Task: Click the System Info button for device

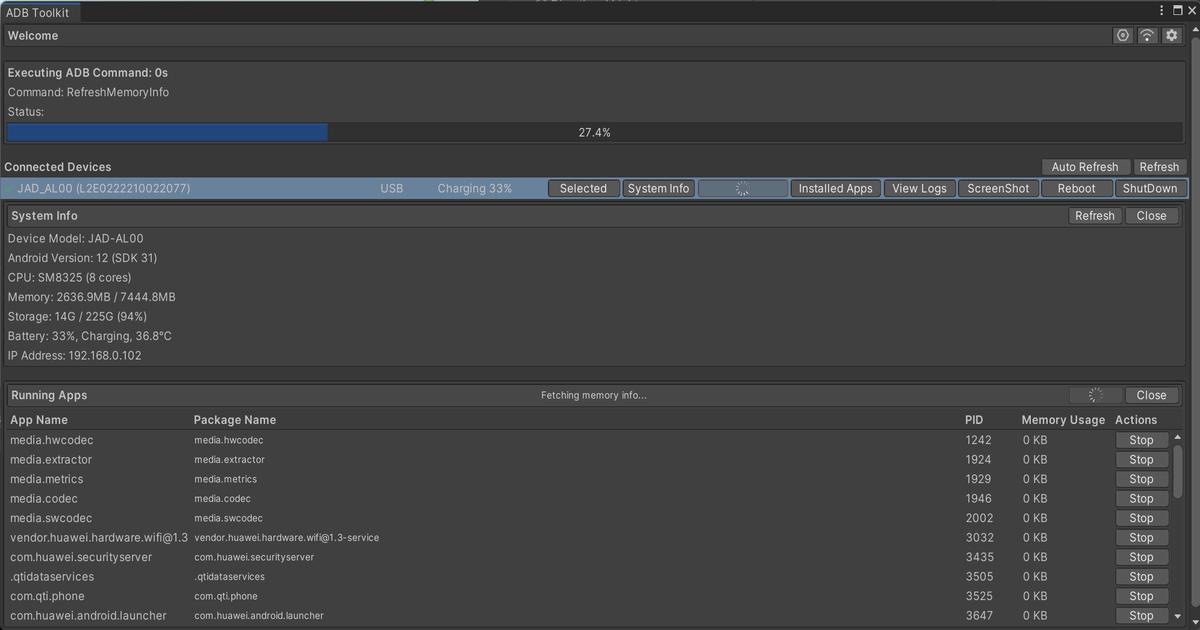Action: (658, 188)
